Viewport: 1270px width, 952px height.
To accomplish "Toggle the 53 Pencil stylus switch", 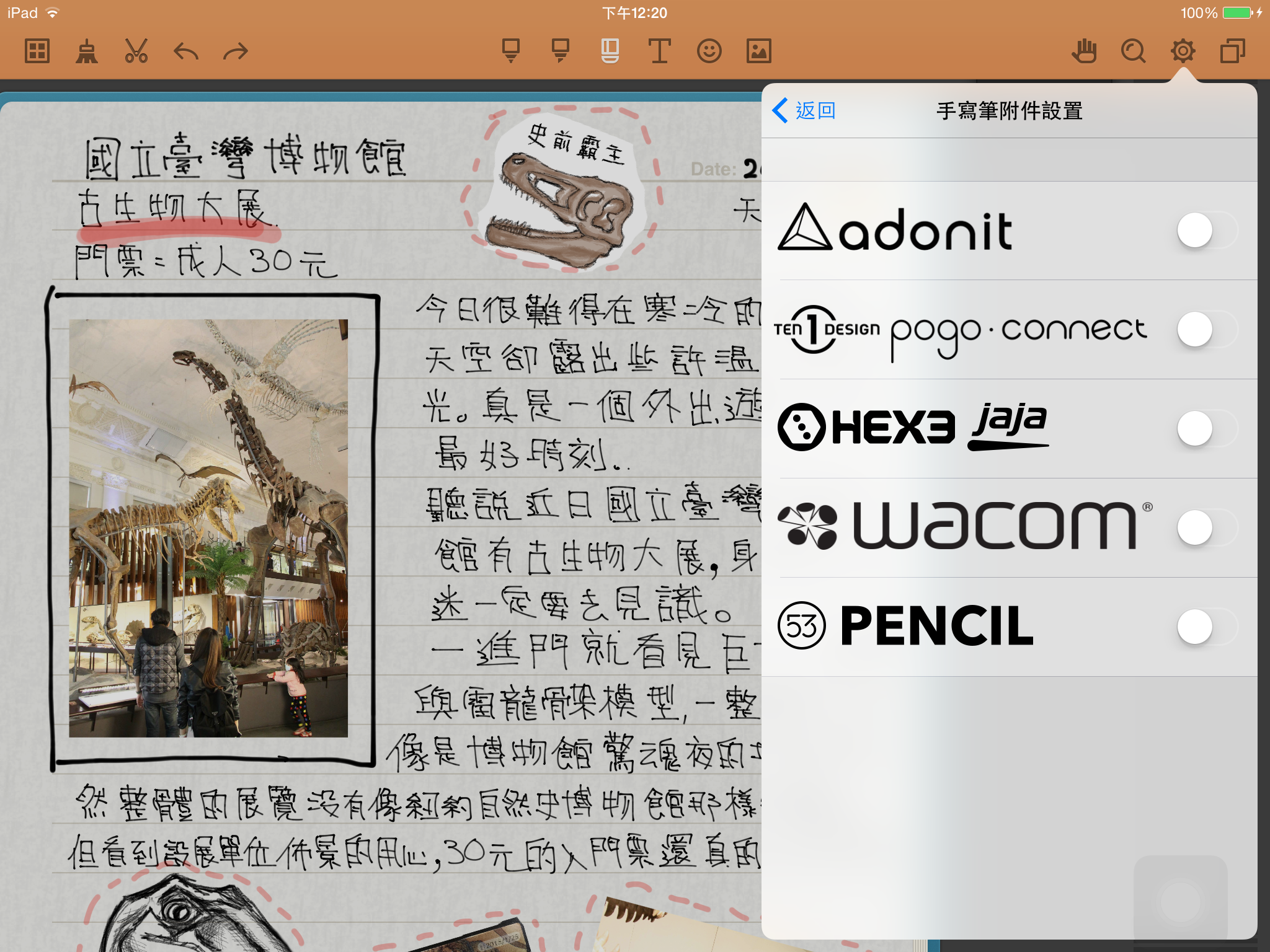I will [1207, 627].
